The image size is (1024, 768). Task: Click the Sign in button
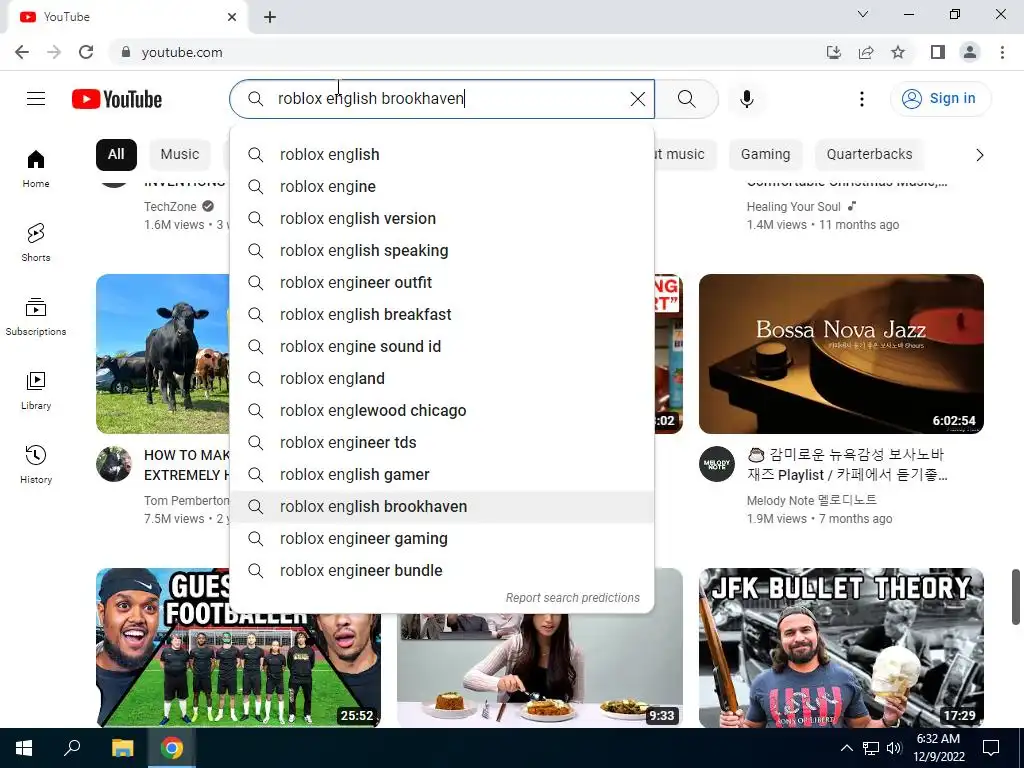click(x=940, y=99)
